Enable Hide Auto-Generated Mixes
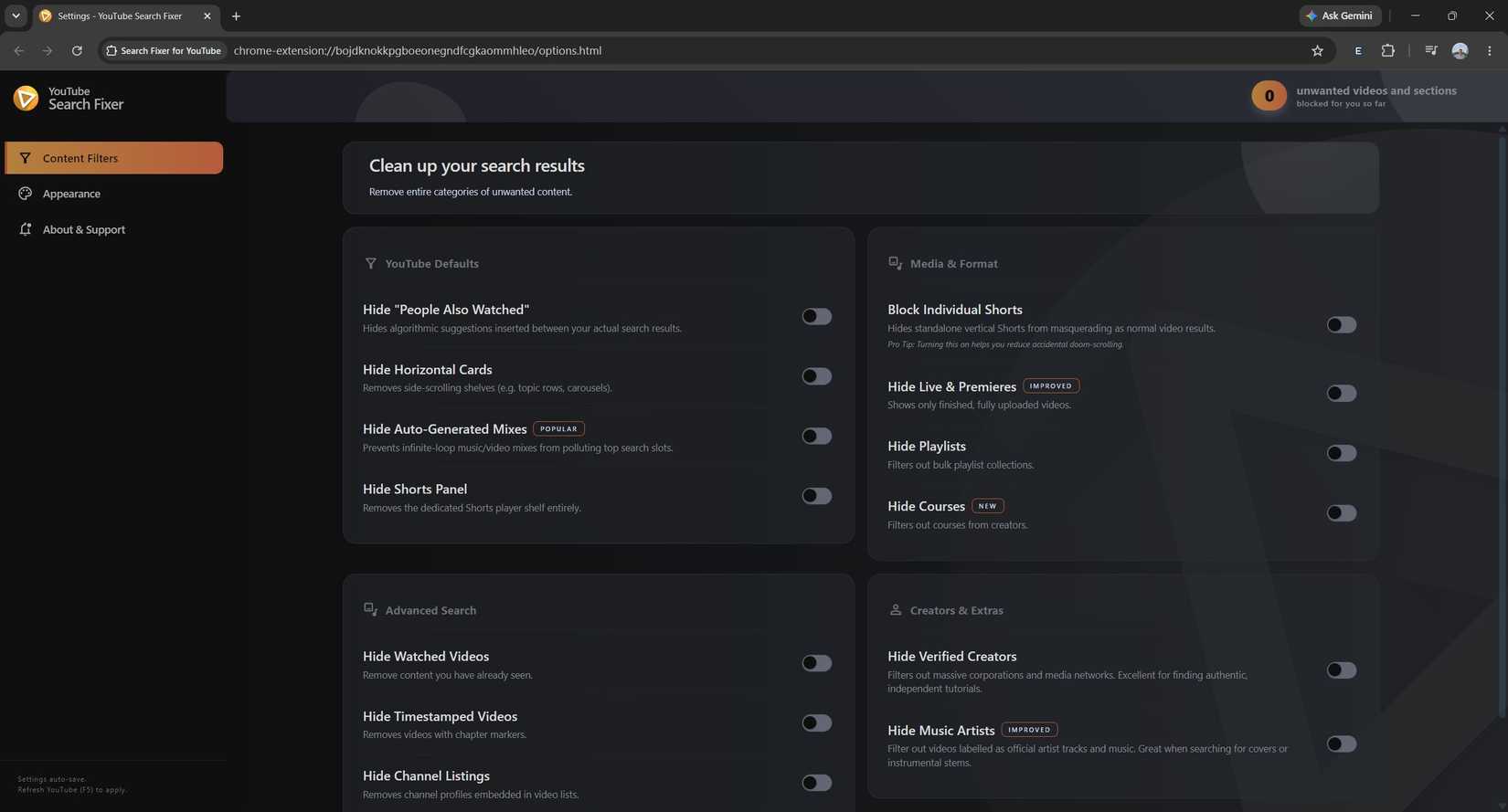Screen dimensions: 1508x812 (x=816, y=437)
